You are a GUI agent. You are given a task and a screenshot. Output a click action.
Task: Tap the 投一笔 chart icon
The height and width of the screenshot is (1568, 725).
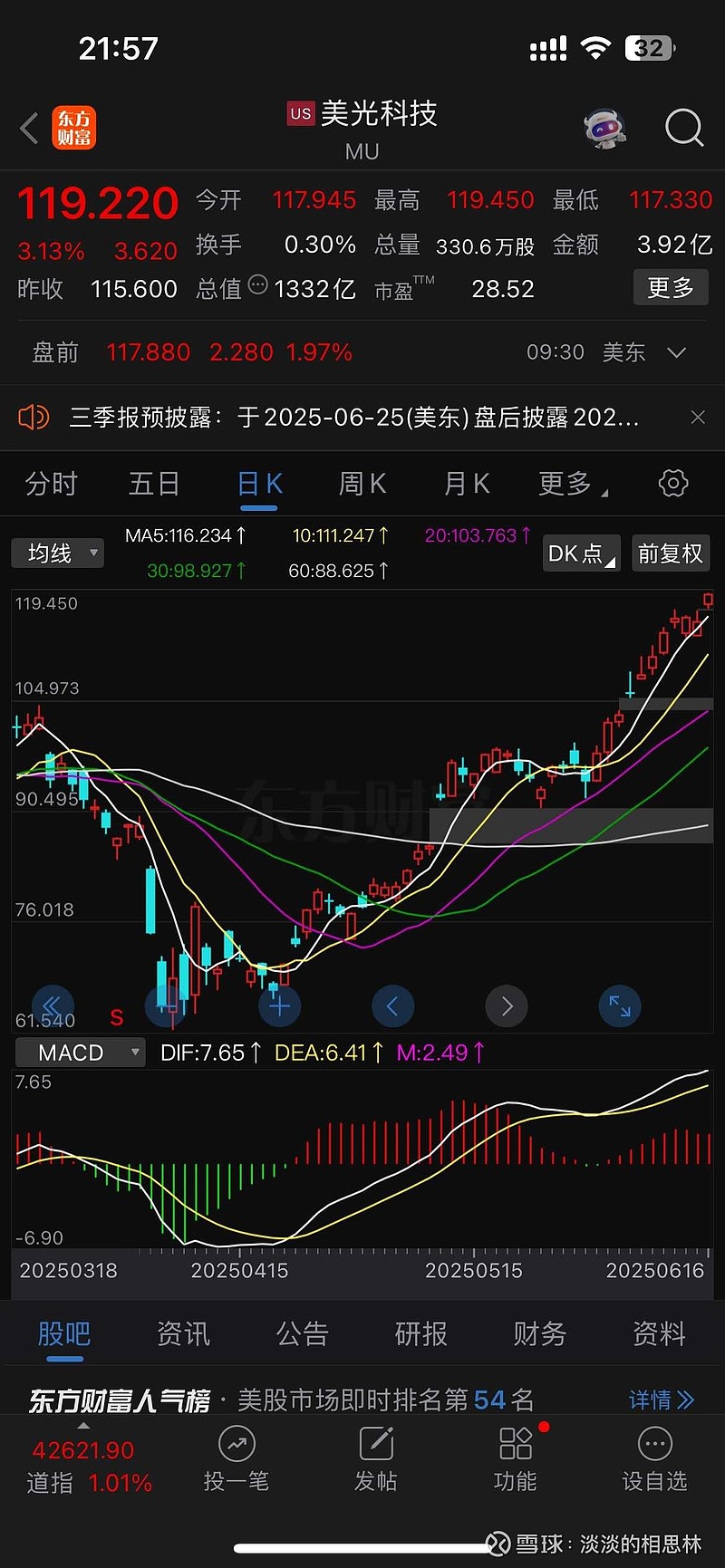(237, 1444)
